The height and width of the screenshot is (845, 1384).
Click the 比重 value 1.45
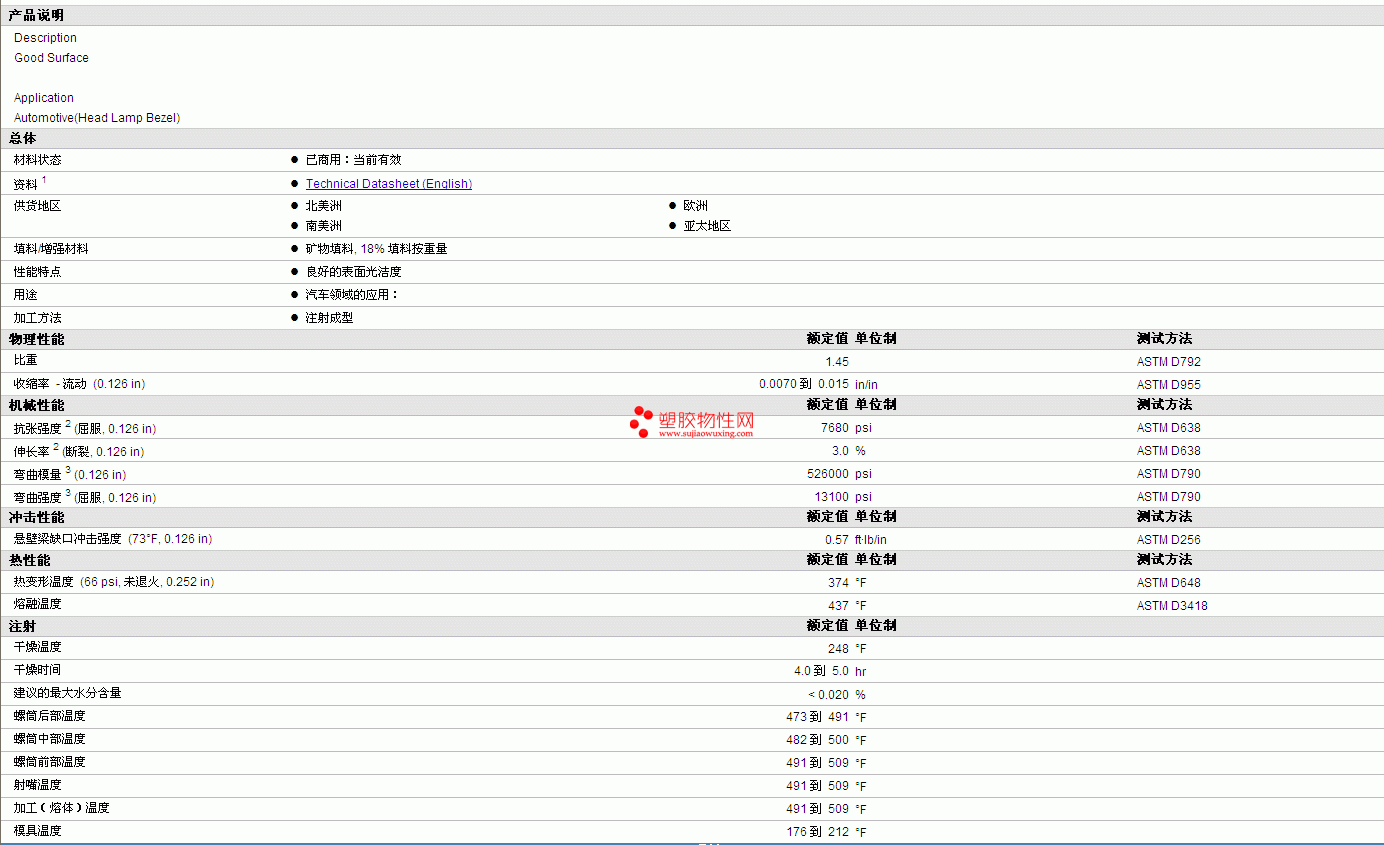pyautogui.click(x=837, y=362)
